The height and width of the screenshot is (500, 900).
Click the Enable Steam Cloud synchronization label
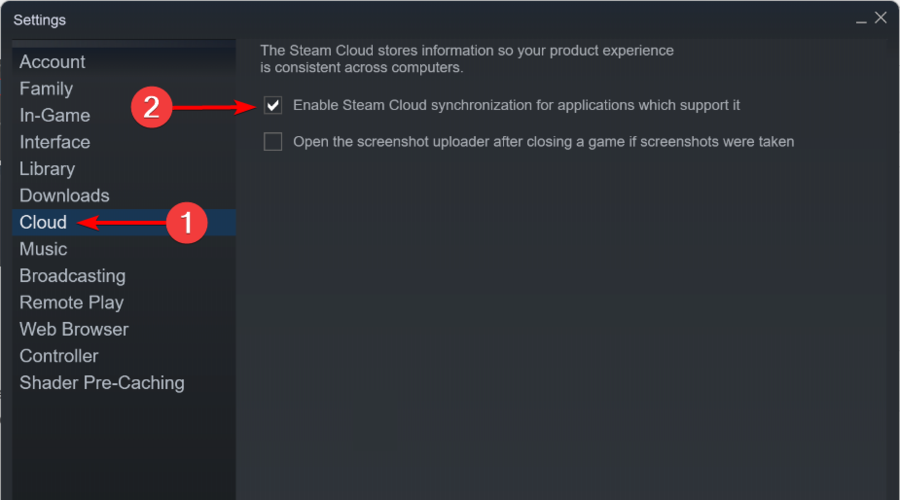click(x=517, y=106)
